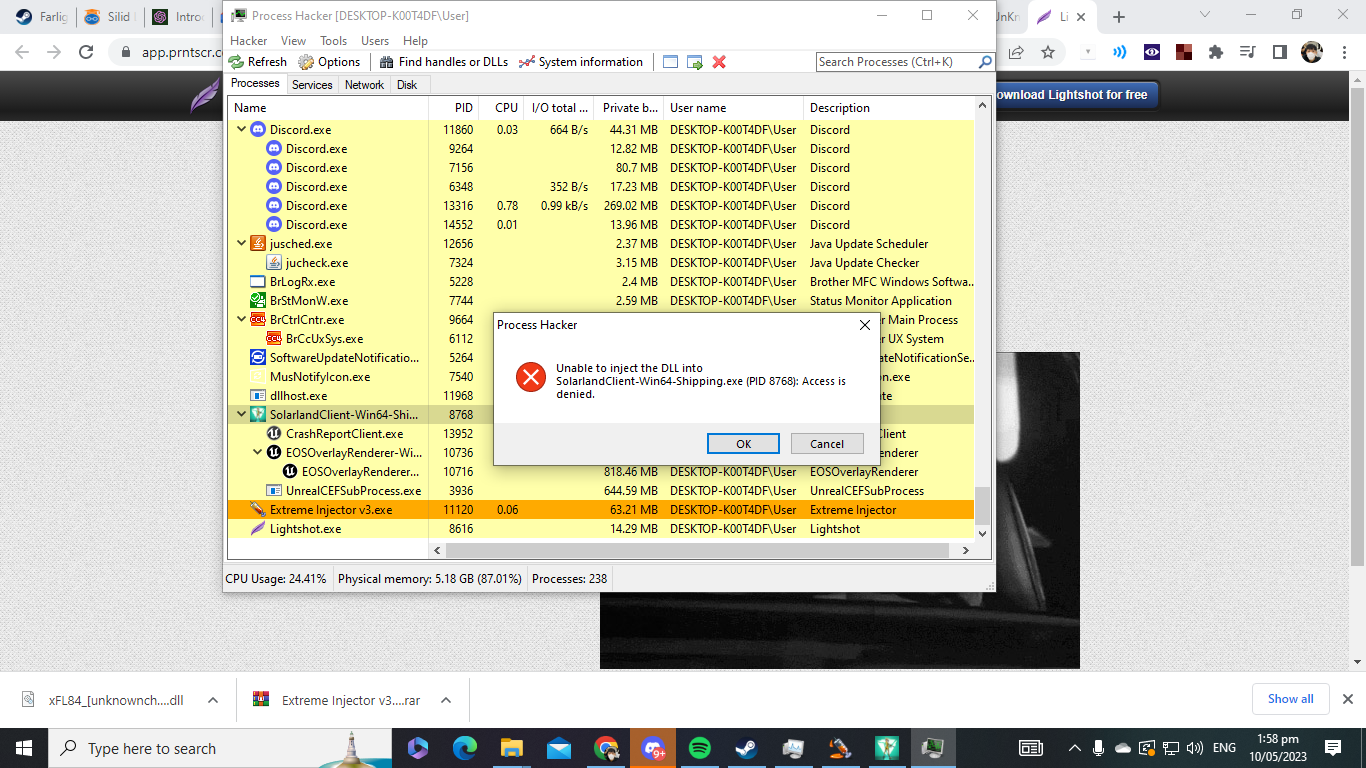Collapse the SolarlandClient-Win64-Shipping process tree
Screen dimensions: 1366x768
pos(241,415)
